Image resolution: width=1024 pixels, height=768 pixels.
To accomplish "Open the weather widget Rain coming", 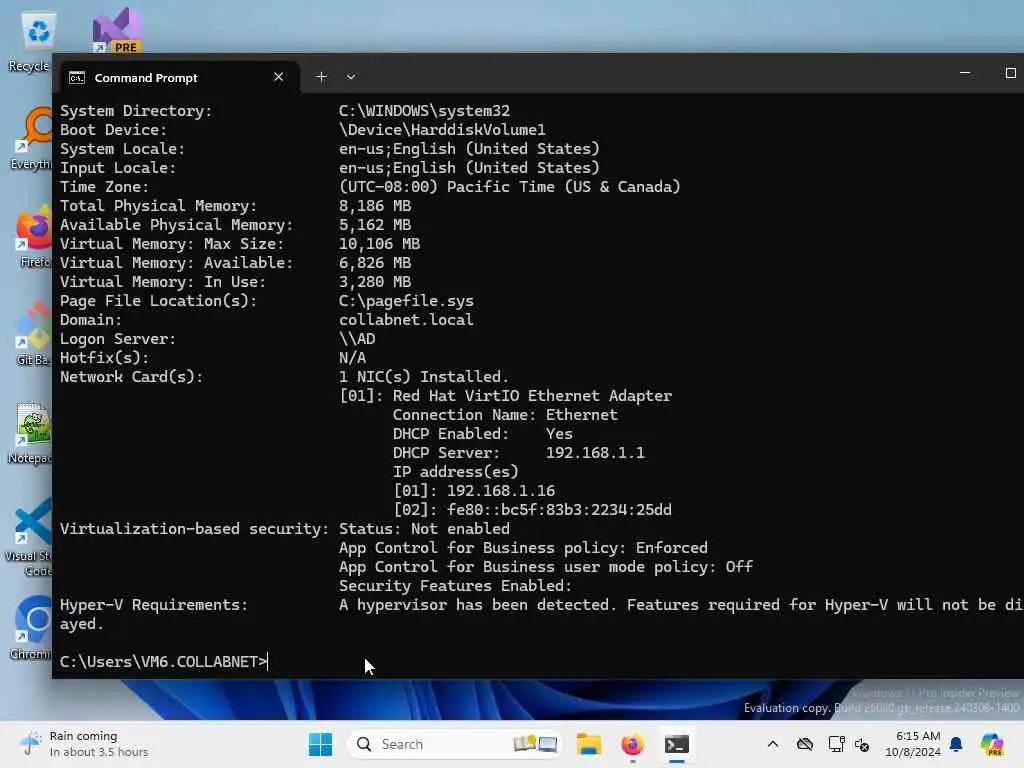I will click(x=85, y=744).
